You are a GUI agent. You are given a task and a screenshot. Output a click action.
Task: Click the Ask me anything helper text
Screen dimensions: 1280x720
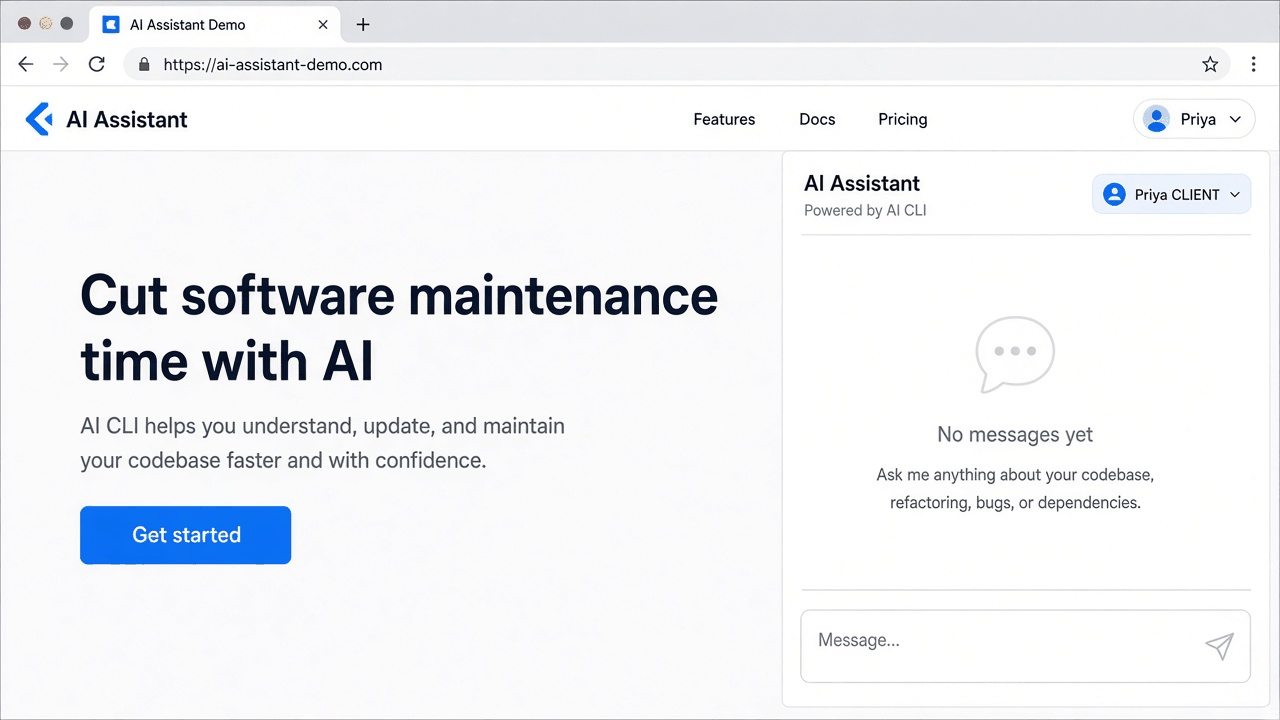(1015, 488)
